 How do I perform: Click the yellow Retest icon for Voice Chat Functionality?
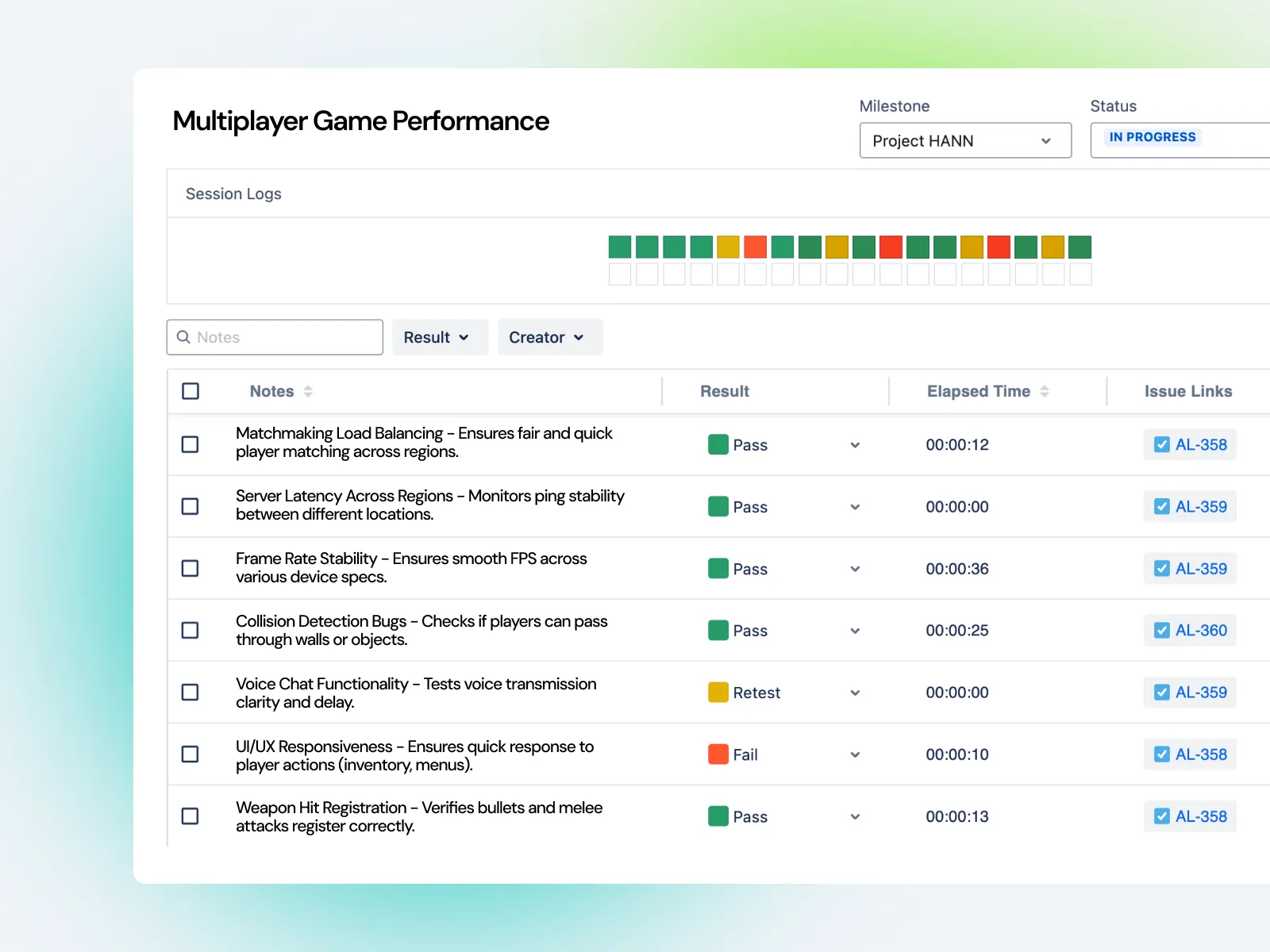(x=718, y=692)
